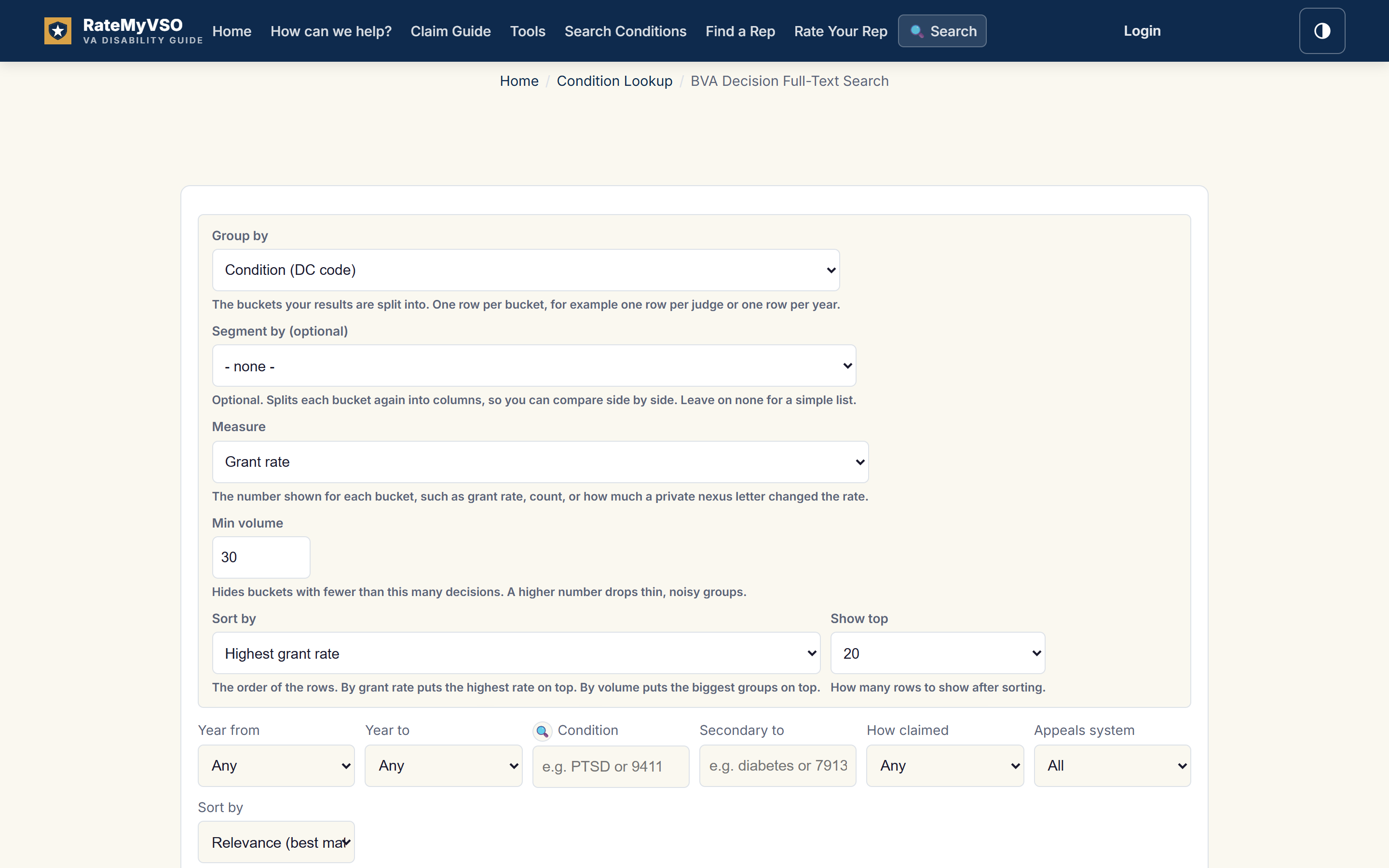Image resolution: width=1389 pixels, height=868 pixels.
Task: Open the How claimed dropdown
Action: [945, 766]
